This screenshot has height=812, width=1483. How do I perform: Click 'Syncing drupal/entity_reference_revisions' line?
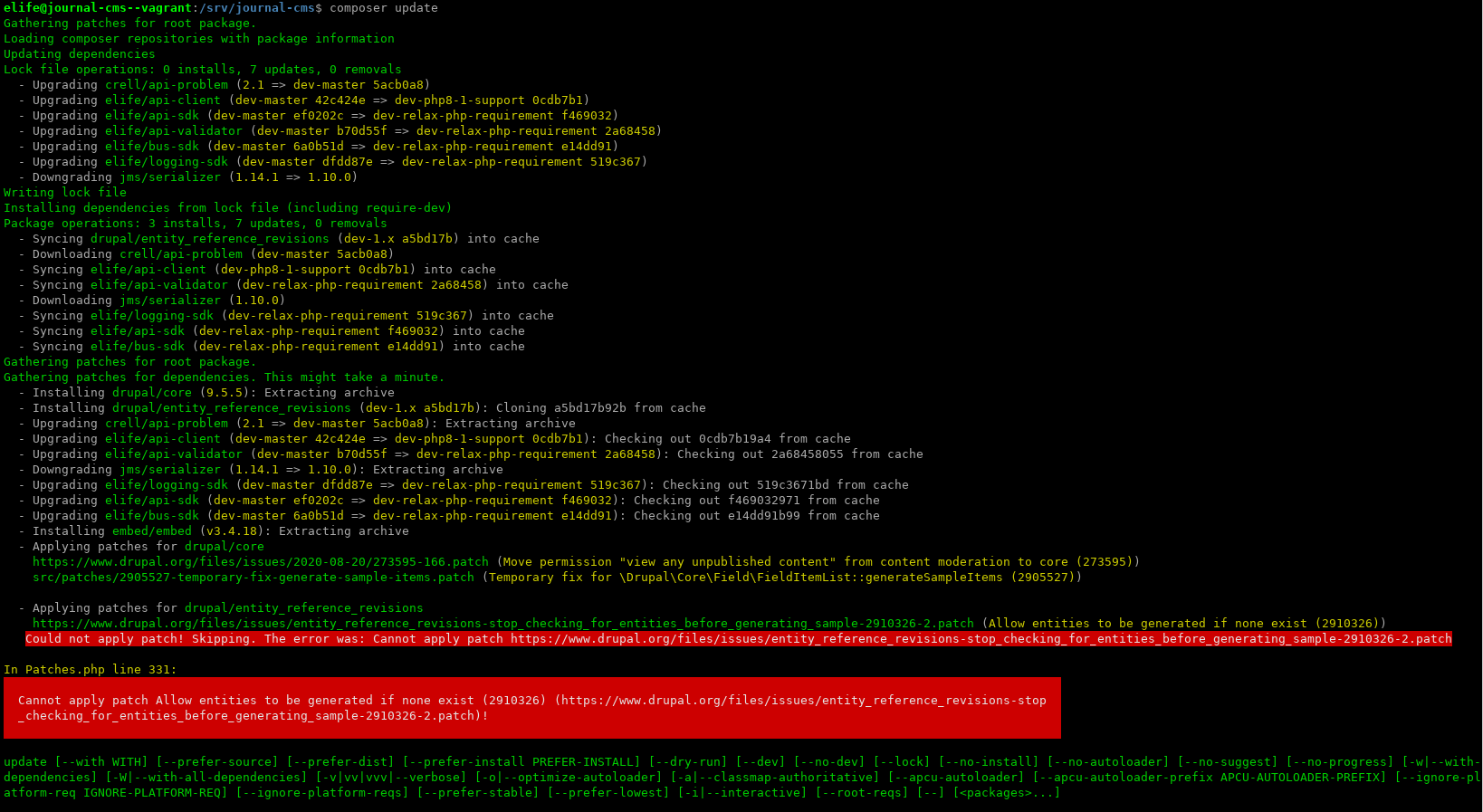coord(279,239)
